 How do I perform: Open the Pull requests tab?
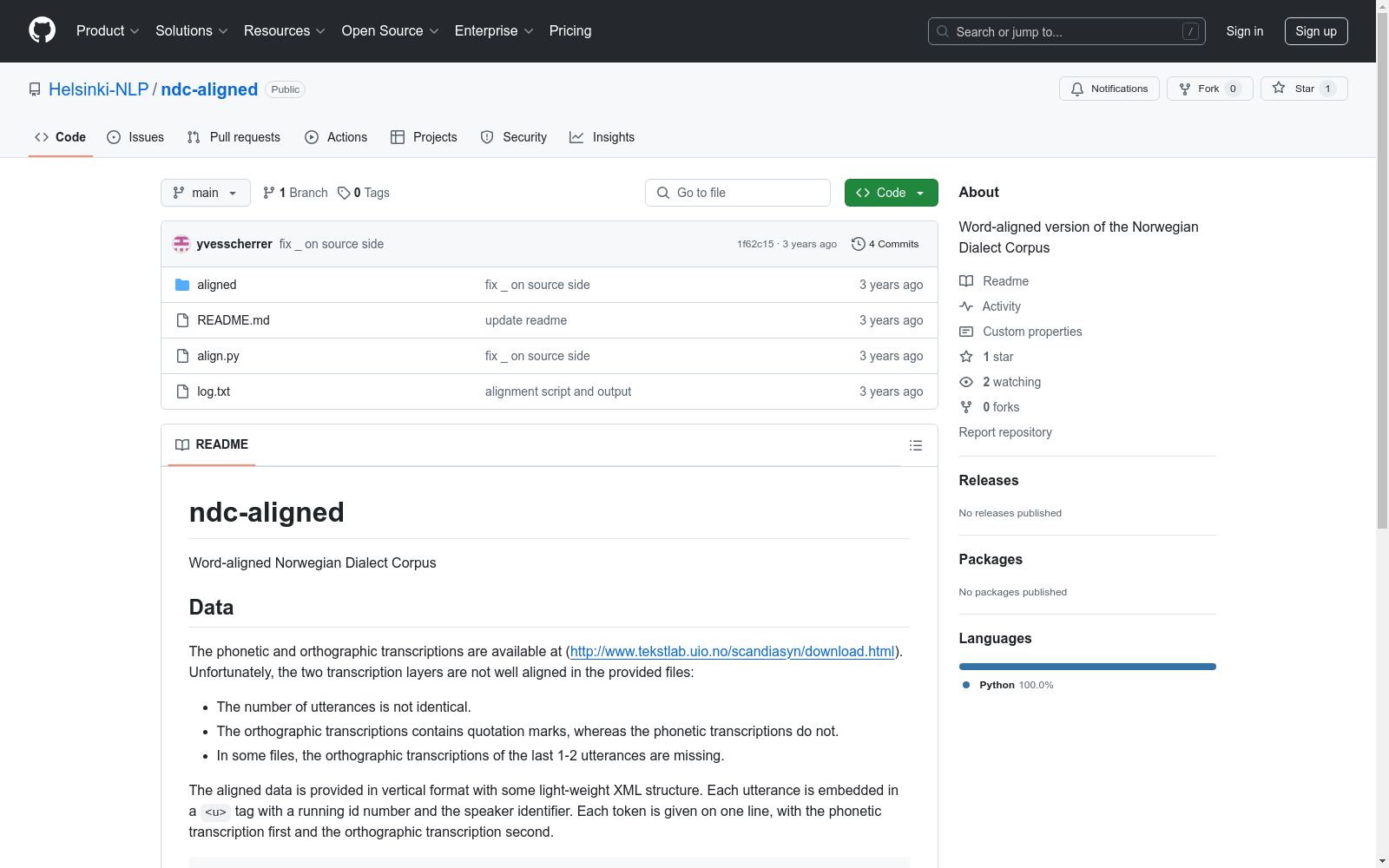(234, 137)
